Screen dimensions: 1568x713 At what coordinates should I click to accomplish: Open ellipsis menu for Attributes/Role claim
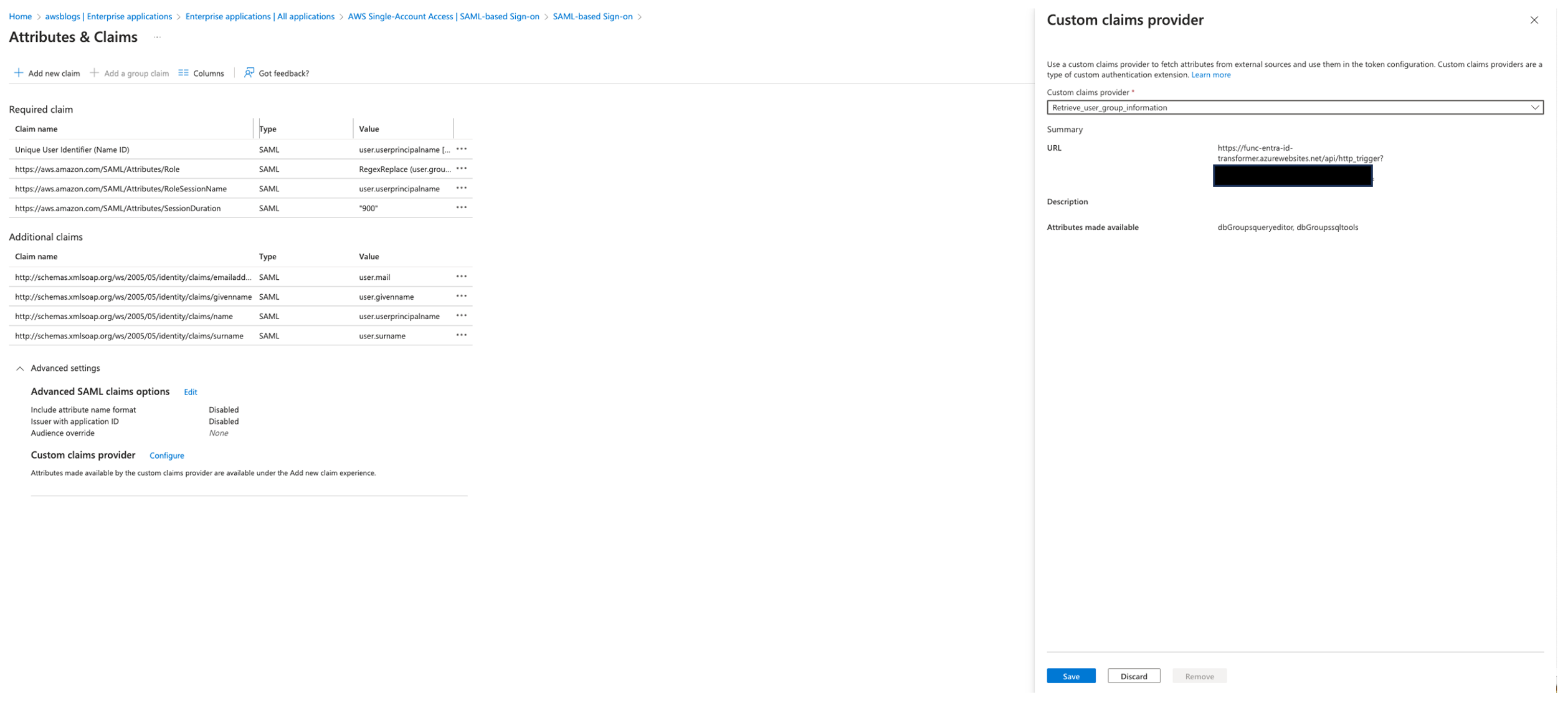461,169
